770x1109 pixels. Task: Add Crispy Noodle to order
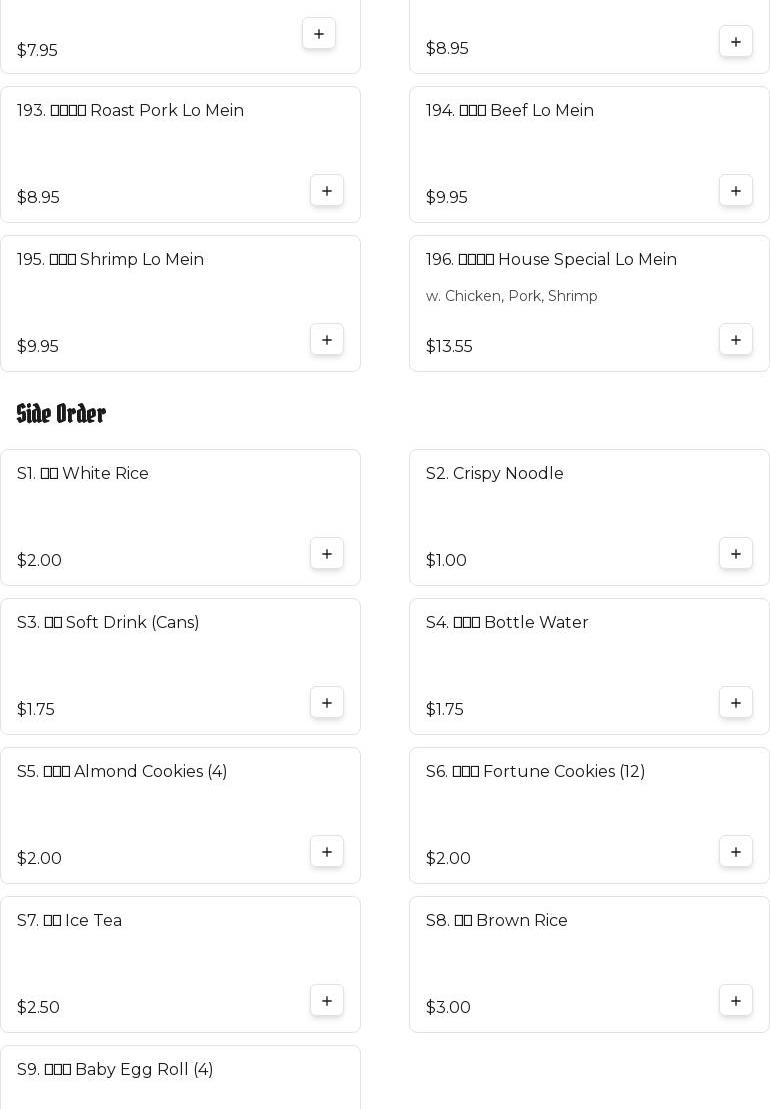pyautogui.click(x=736, y=554)
